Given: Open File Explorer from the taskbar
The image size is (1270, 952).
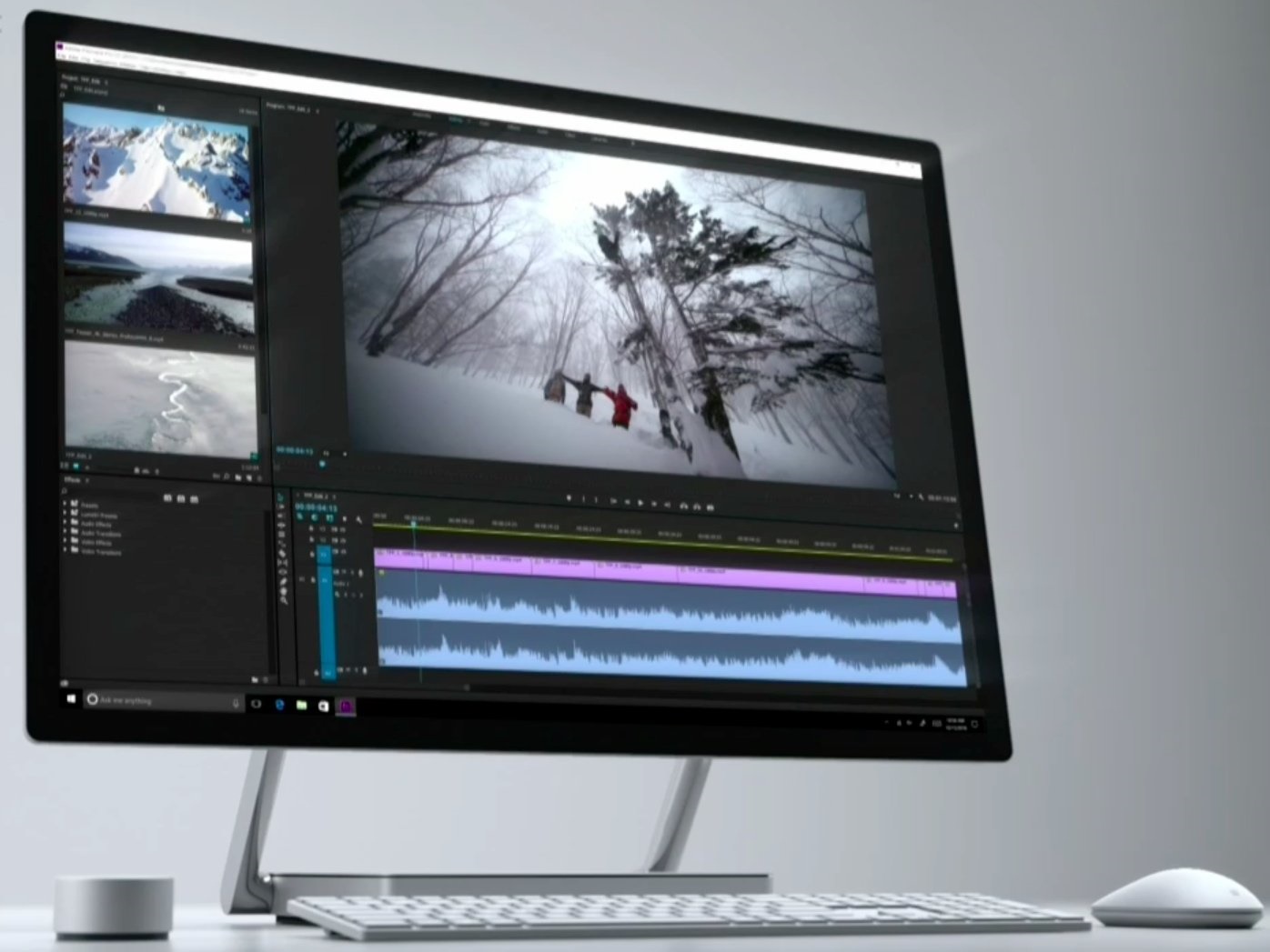Looking at the screenshot, I should [301, 705].
